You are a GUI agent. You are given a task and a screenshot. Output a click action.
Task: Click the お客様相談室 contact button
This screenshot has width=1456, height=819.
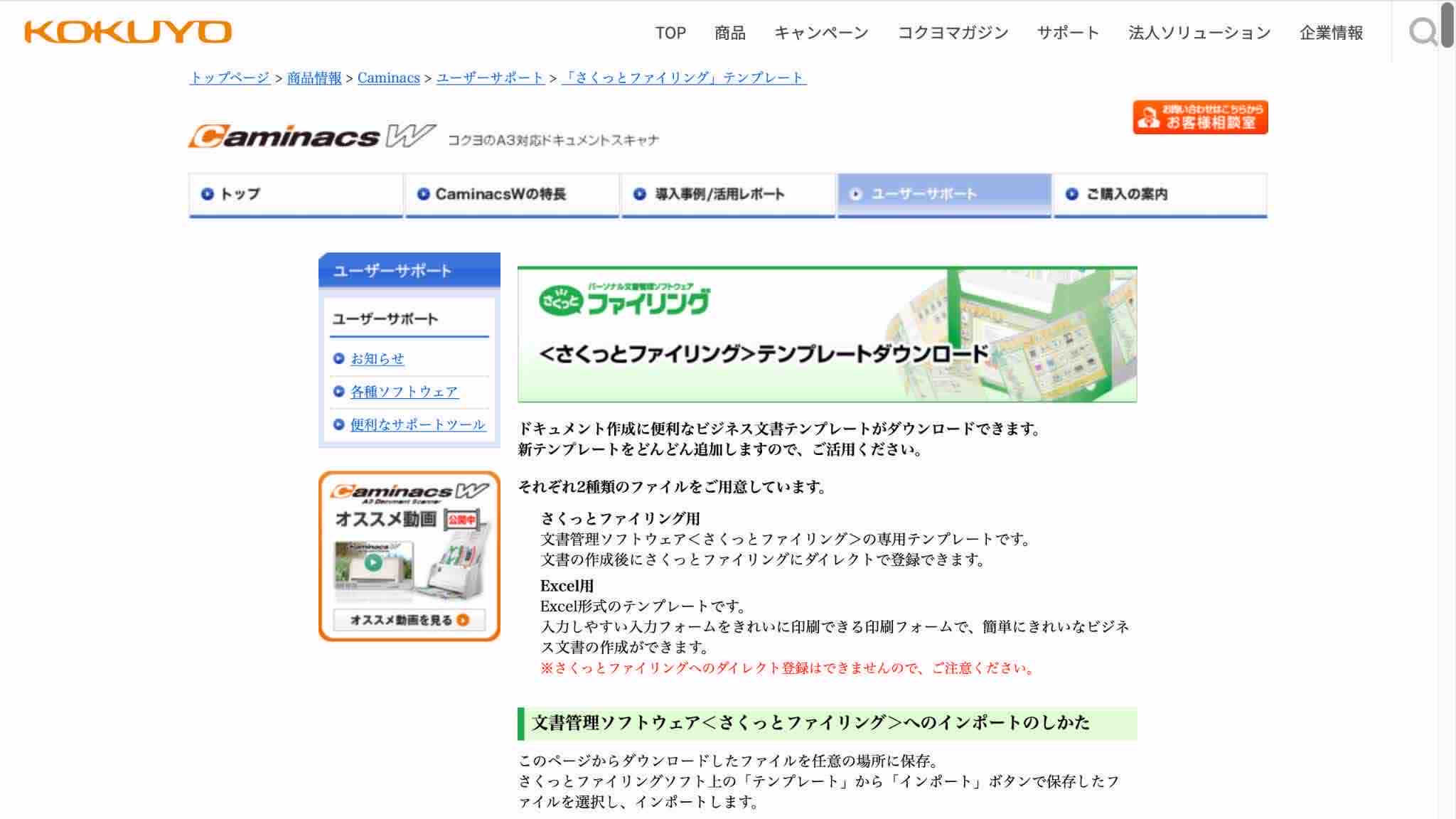(1200, 117)
